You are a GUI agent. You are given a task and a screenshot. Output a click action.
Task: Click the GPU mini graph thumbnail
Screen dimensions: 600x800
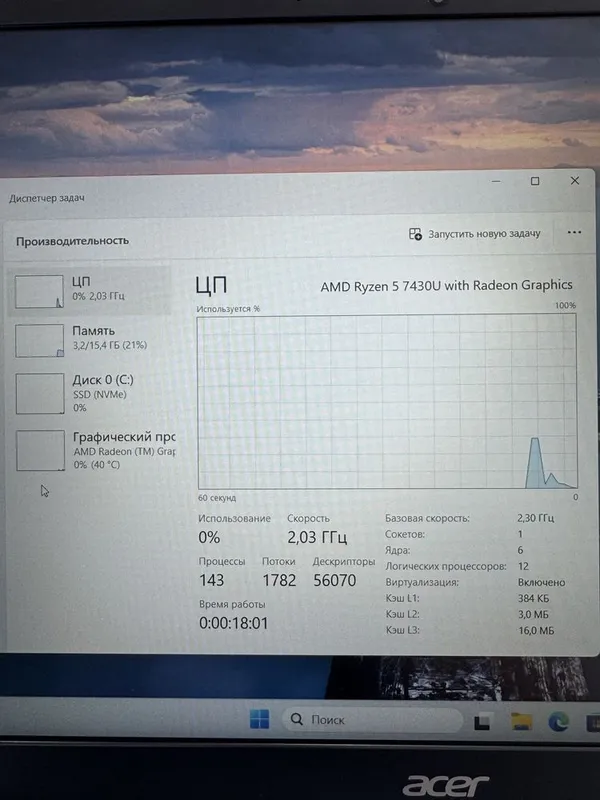point(40,451)
